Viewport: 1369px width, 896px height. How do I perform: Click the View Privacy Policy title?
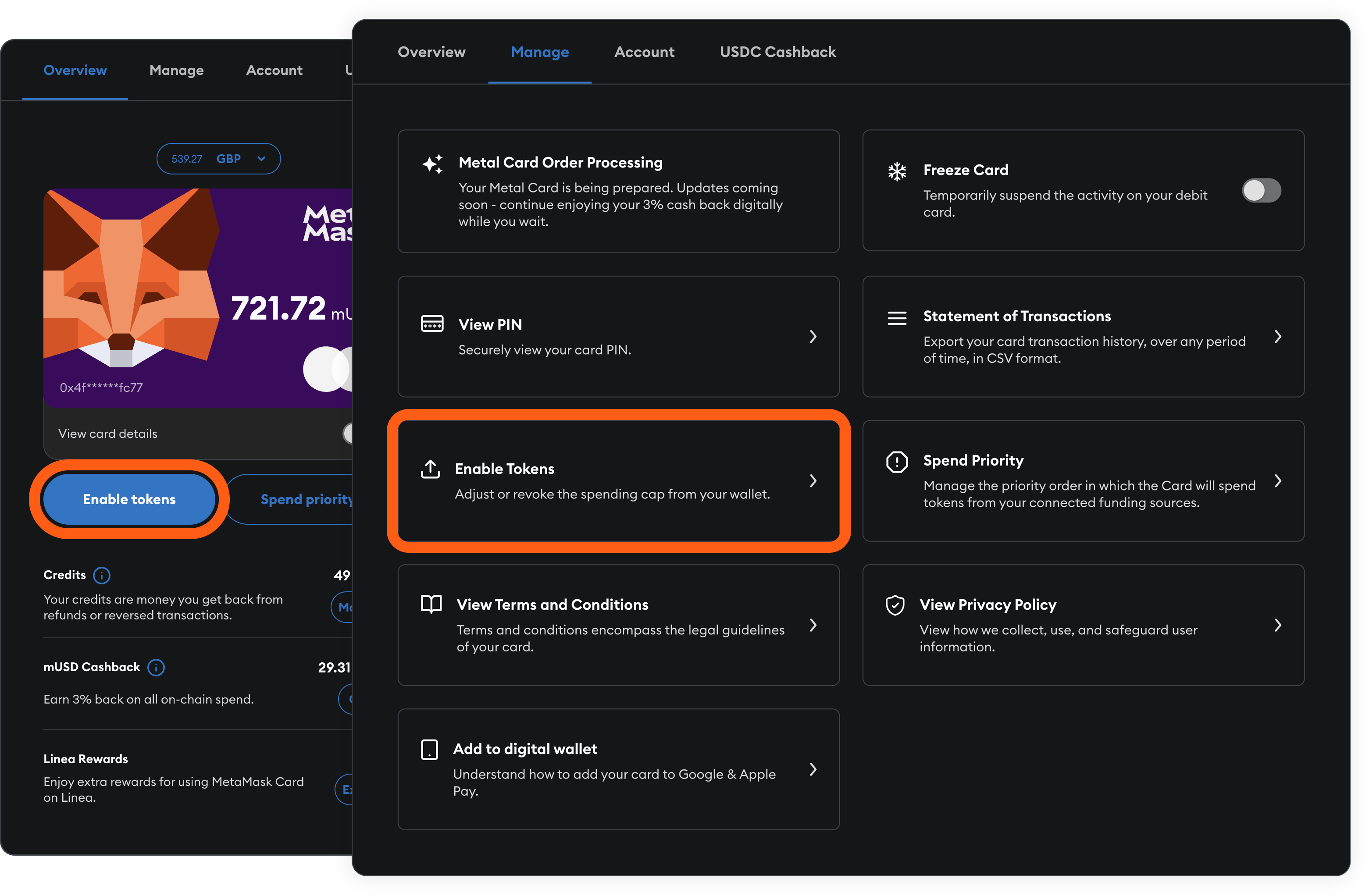pos(988,605)
